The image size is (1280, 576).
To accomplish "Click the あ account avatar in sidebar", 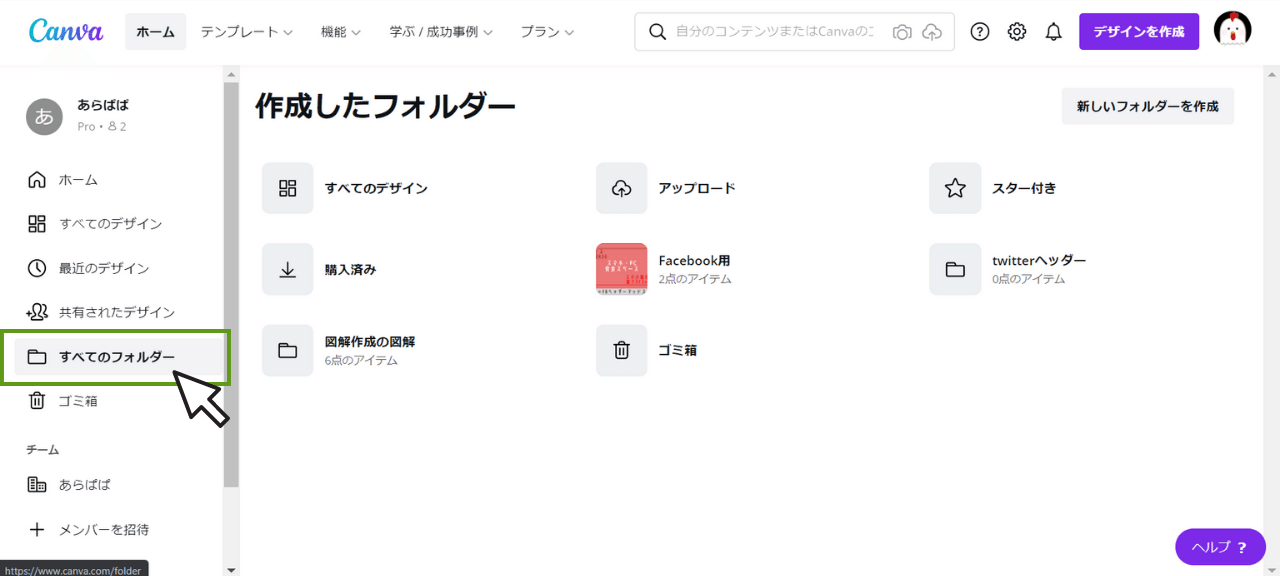I will tap(44, 116).
